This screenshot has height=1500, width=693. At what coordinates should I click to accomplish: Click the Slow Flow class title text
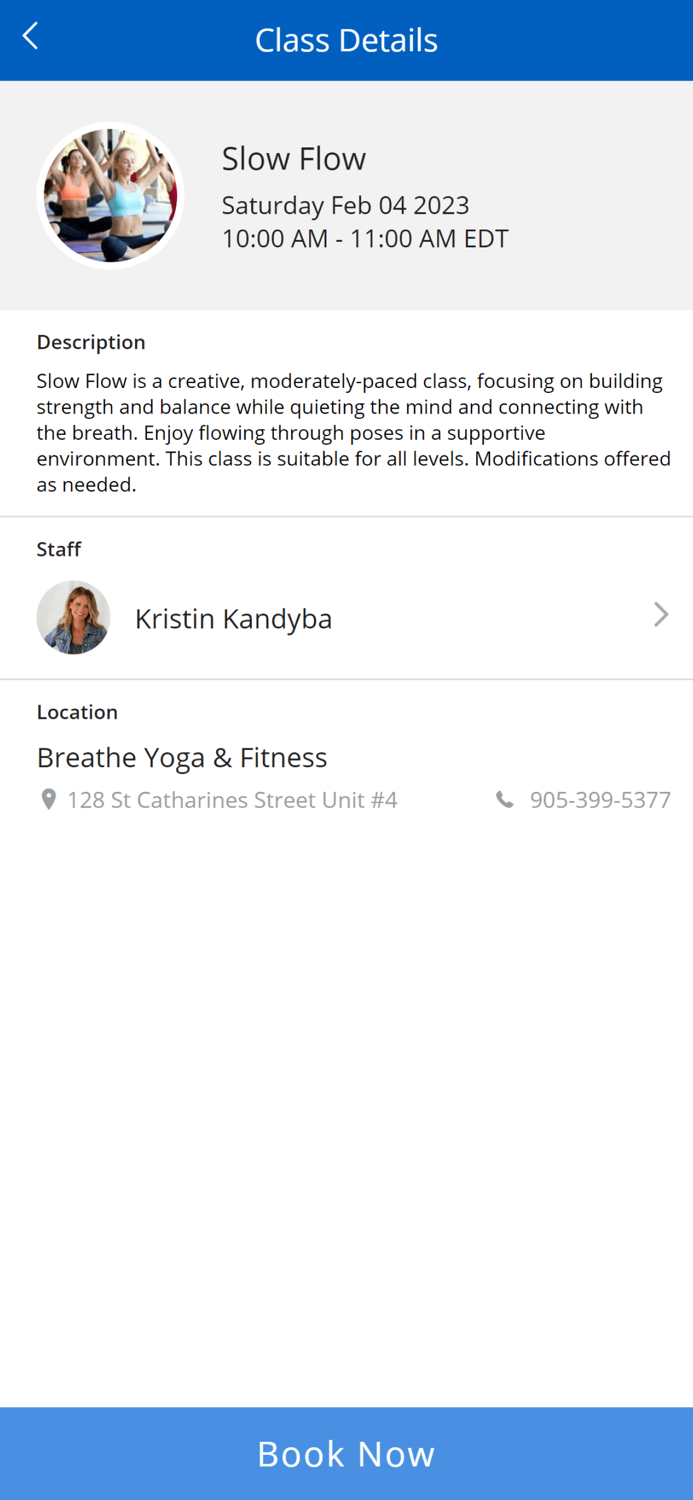tap(293, 158)
